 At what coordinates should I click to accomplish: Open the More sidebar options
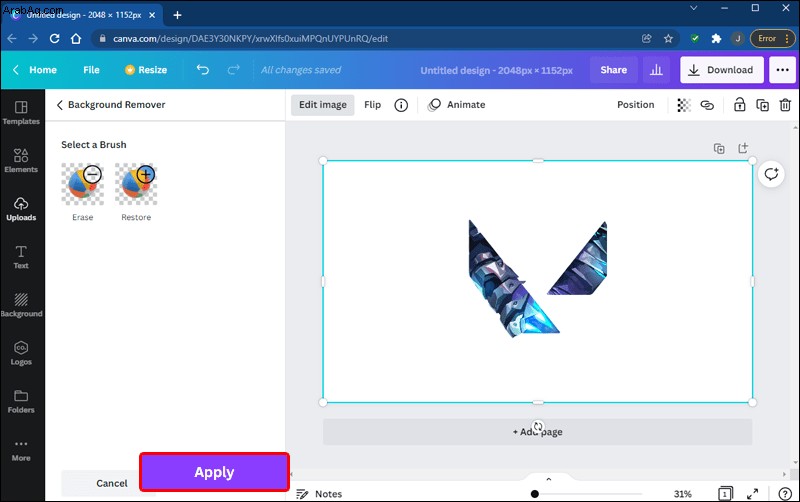pyautogui.click(x=21, y=450)
